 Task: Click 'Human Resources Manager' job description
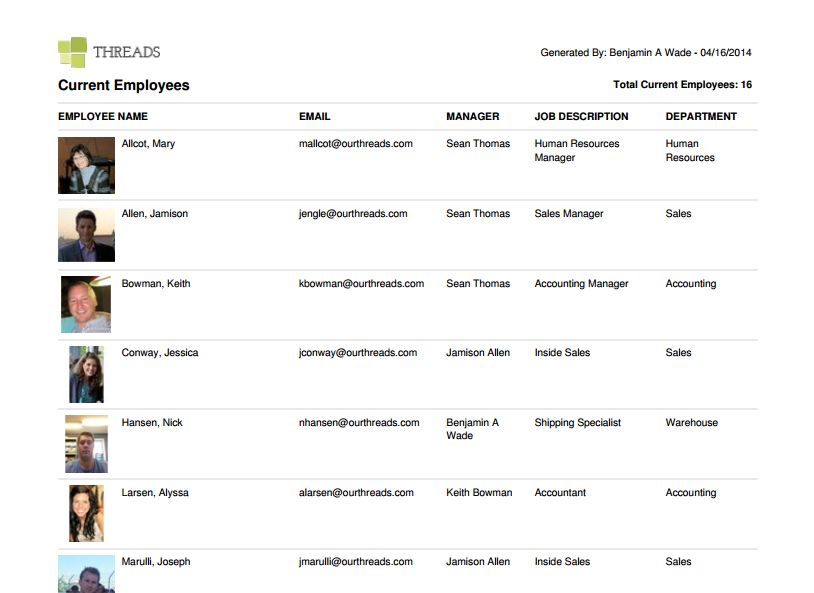577,151
